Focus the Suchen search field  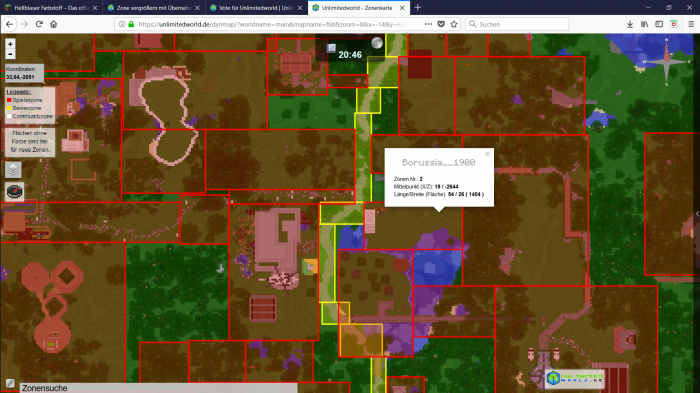click(517, 24)
